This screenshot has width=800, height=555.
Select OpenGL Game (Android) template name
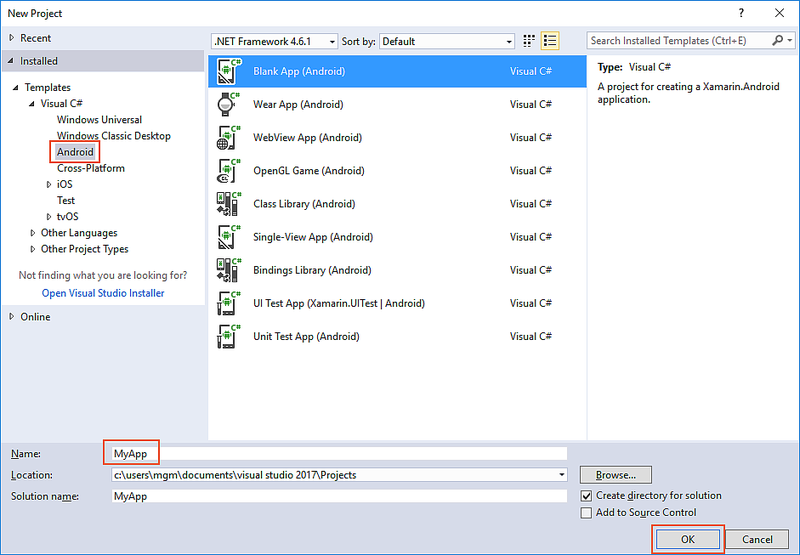pyautogui.click(x=309, y=171)
